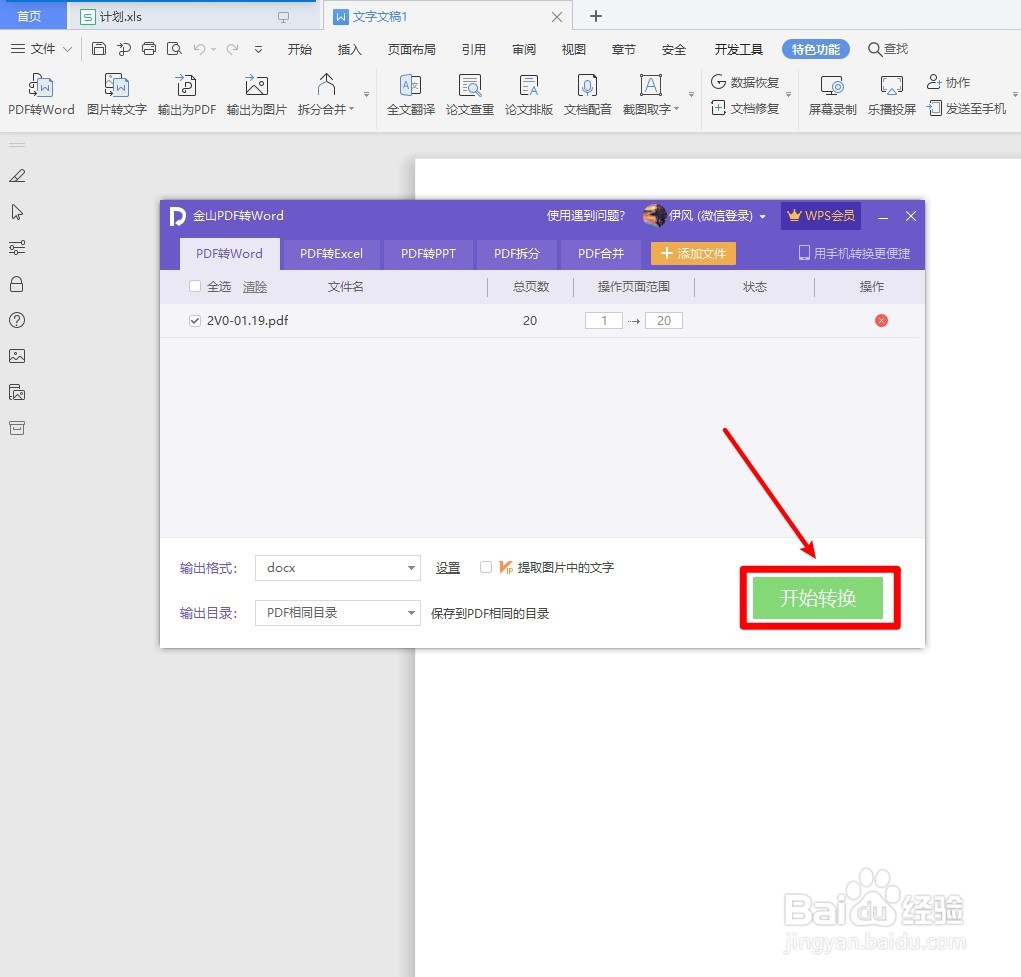The image size is (1021, 977).
Task: Open the PDF转Word ribbon tool
Action: (x=41, y=94)
